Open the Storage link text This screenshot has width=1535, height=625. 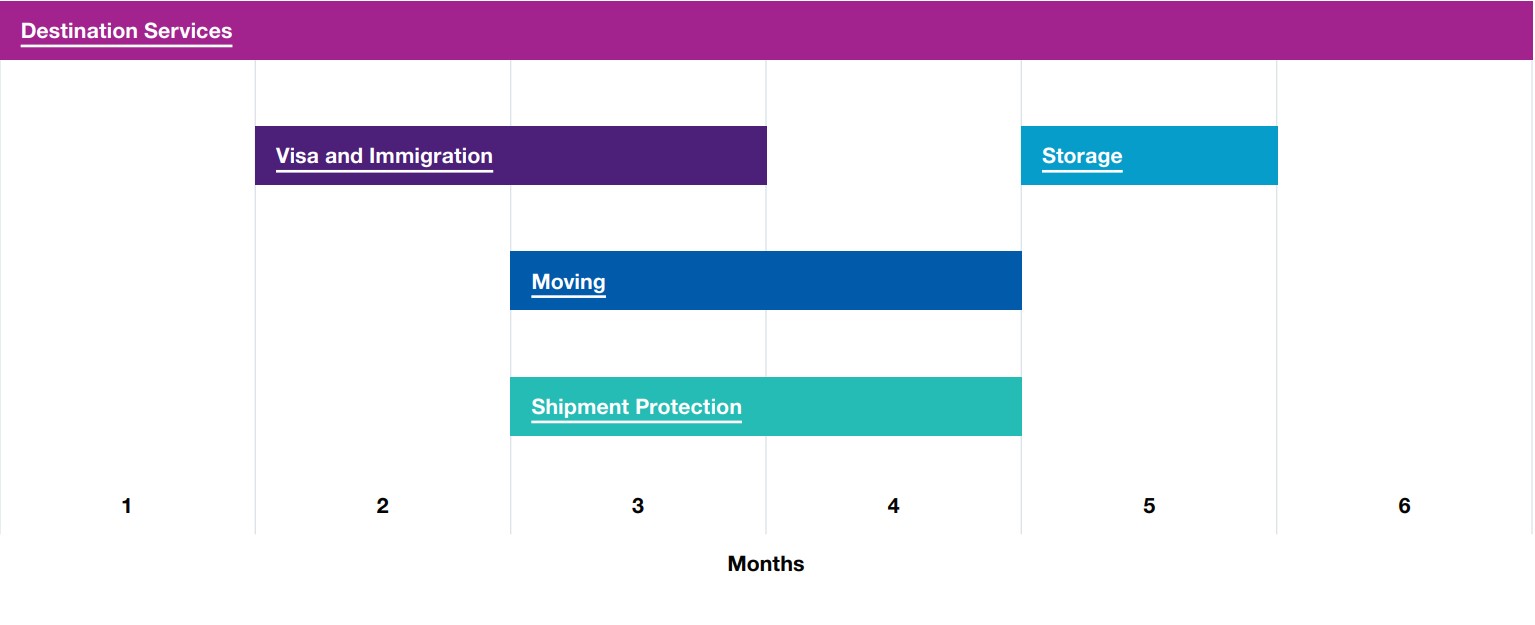[x=1082, y=156]
